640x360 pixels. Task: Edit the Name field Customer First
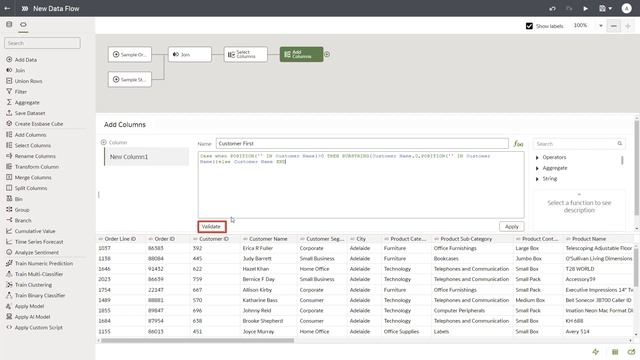[362, 144]
